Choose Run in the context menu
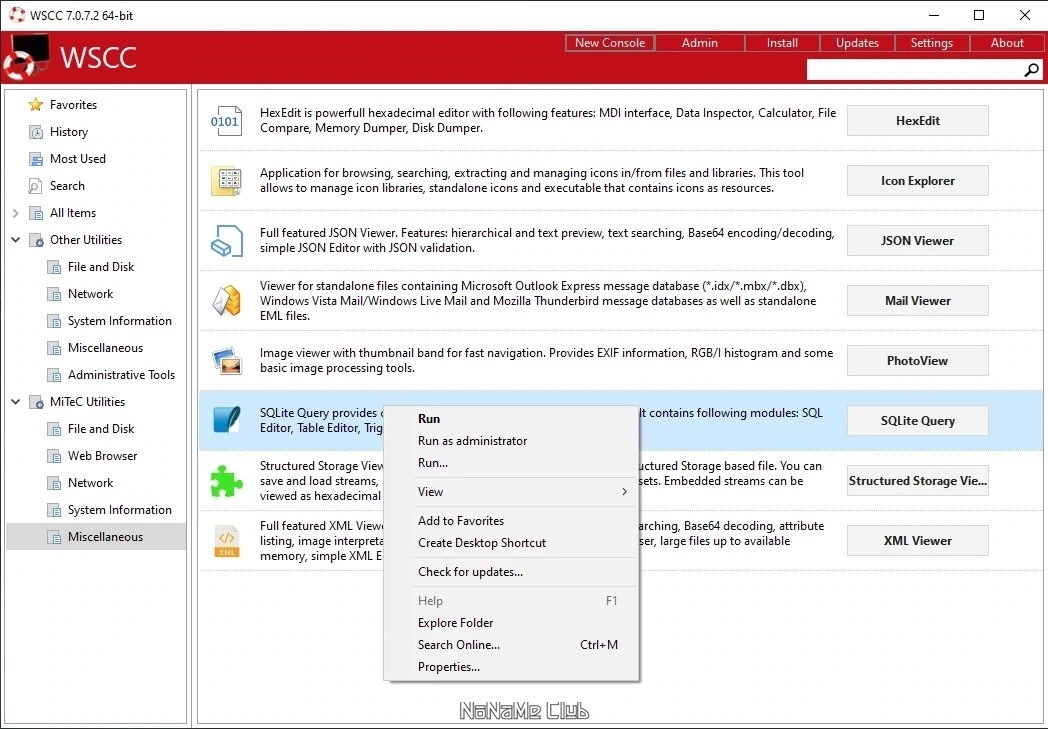1048x729 pixels. [511, 419]
